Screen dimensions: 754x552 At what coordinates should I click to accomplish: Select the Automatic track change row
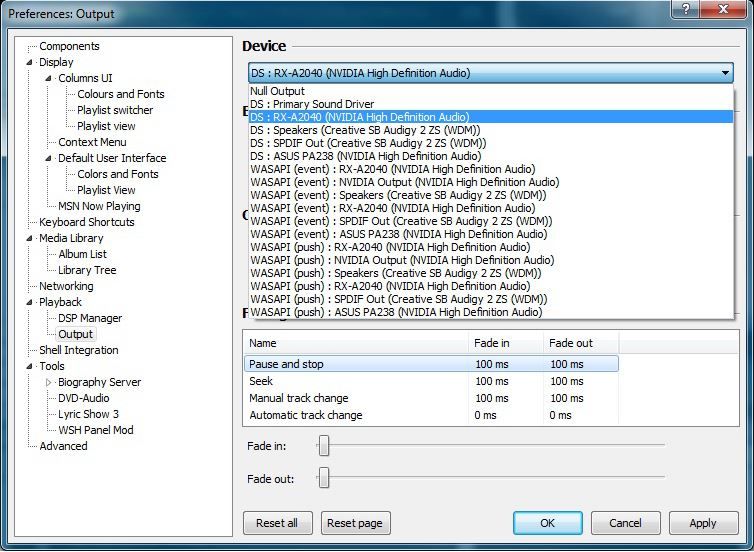point(431,415)
